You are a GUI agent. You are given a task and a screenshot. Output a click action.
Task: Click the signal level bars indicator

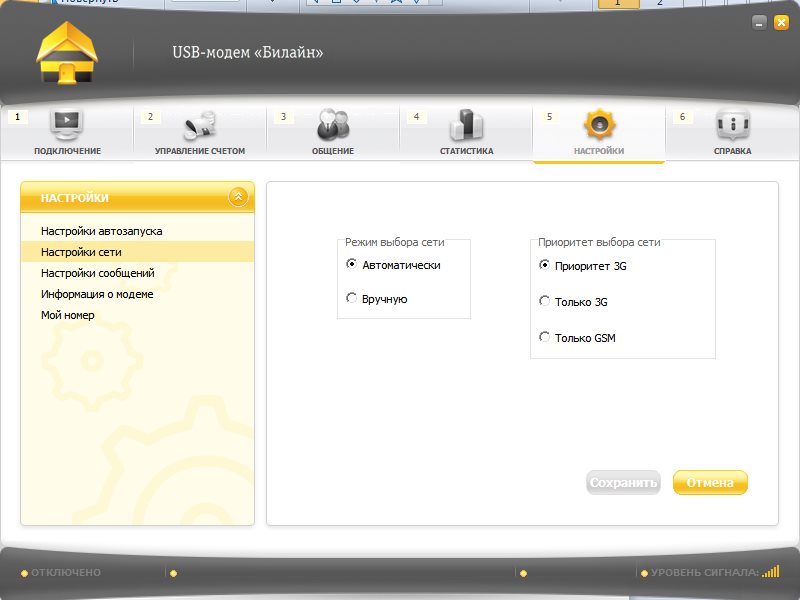(x=771, y=571)
